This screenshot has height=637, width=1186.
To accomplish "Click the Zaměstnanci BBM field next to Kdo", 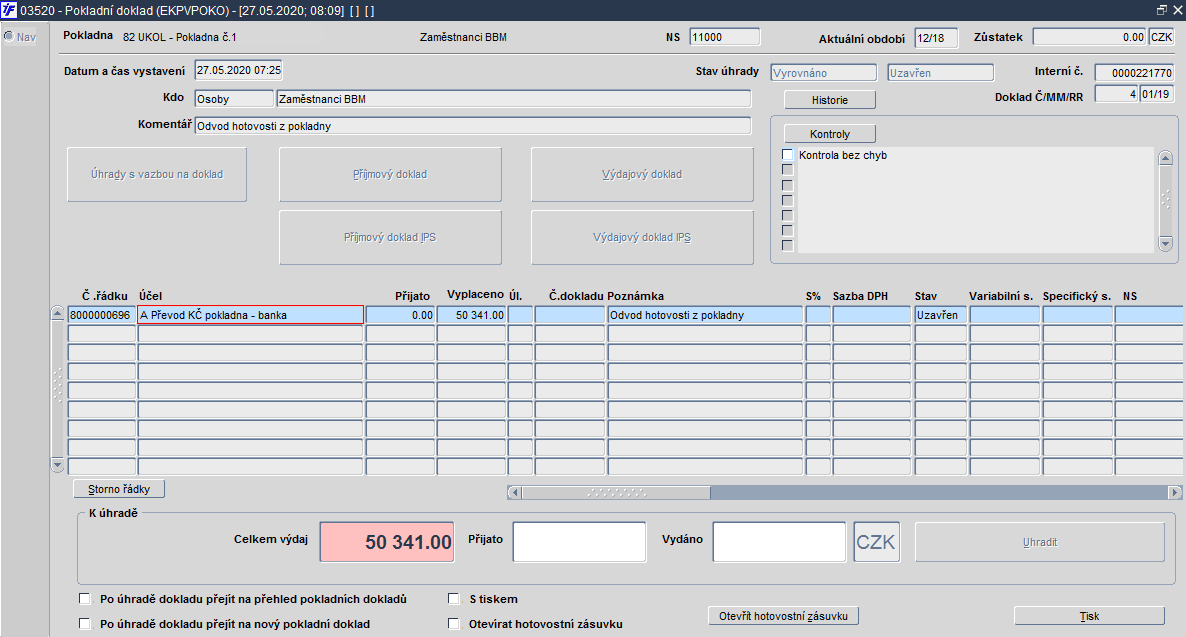I will 514,99.
